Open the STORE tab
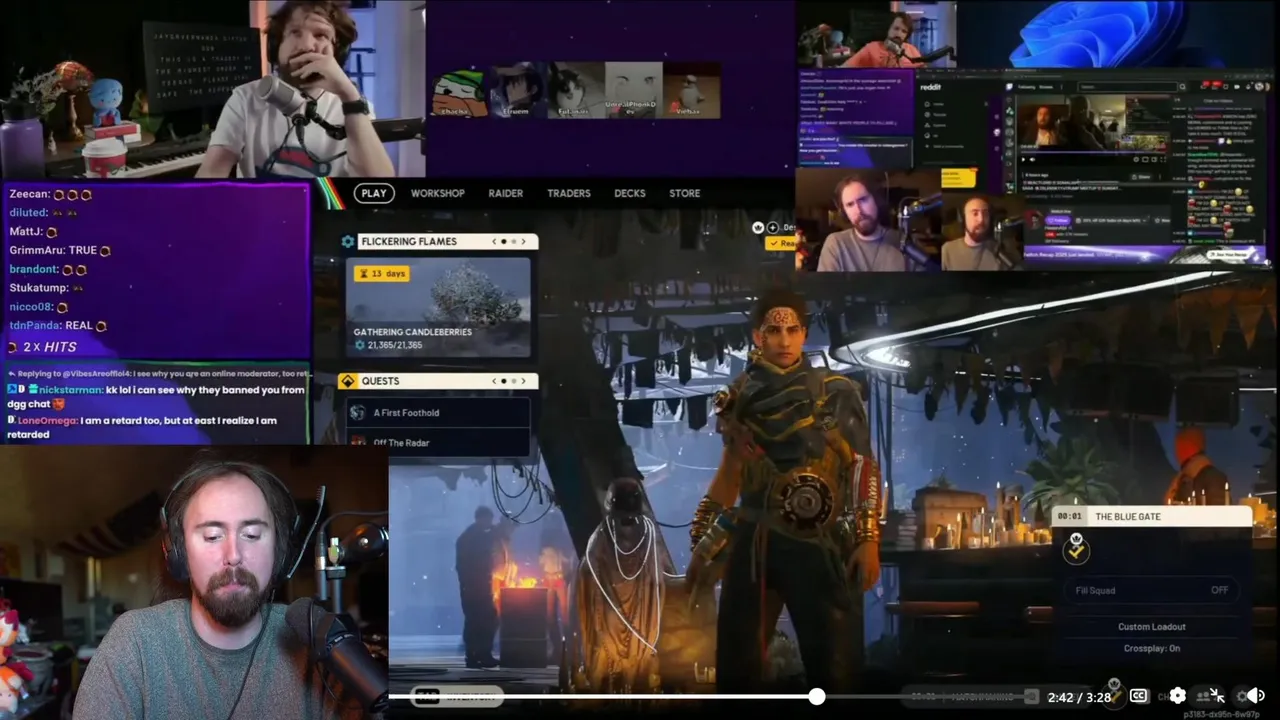The width and height of the screenshot is (1280, 720). pos(684,193)
